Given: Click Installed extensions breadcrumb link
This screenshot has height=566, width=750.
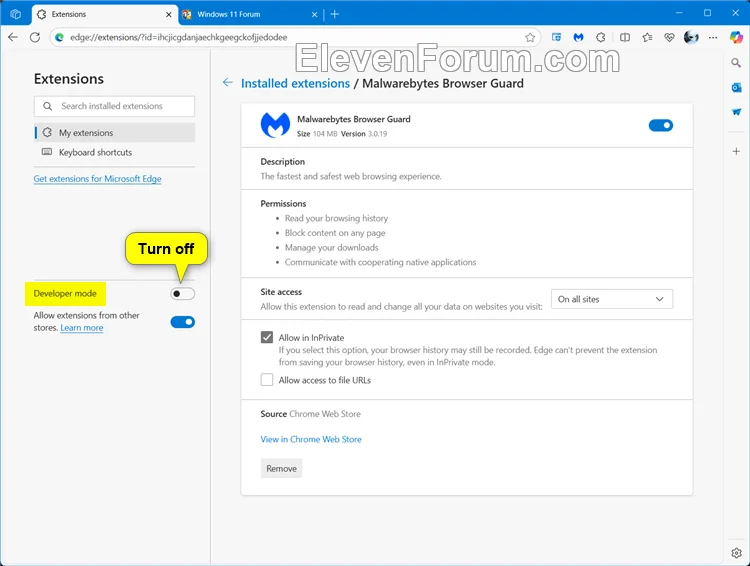Looking at the screenshot, I should pos(295,83).
